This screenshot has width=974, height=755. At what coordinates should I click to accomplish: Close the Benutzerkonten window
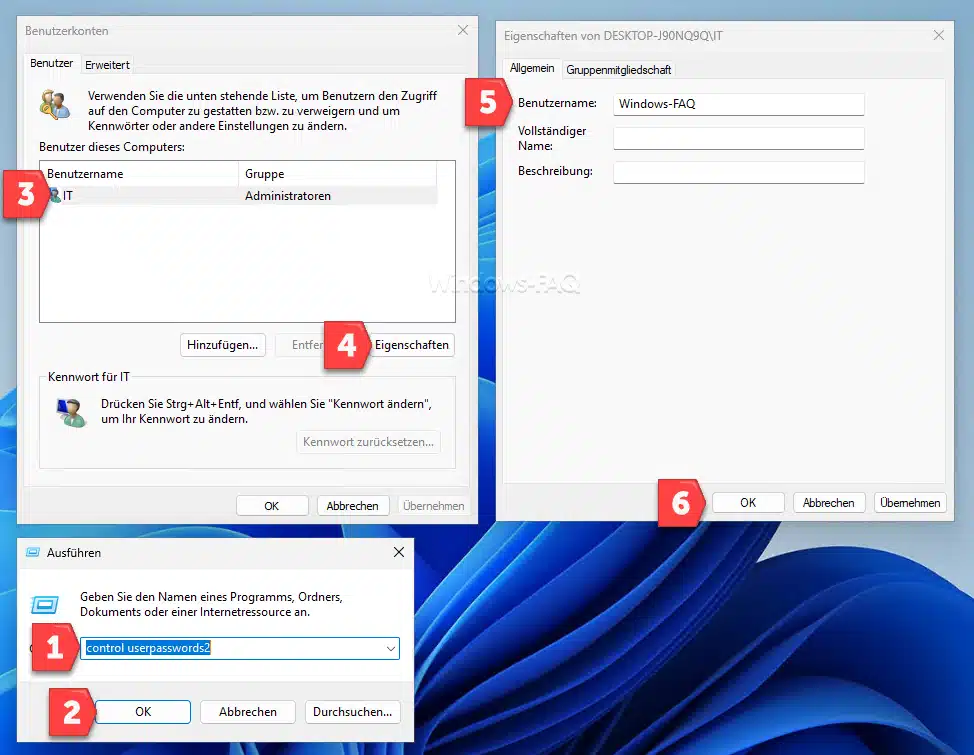pos(463,30)
